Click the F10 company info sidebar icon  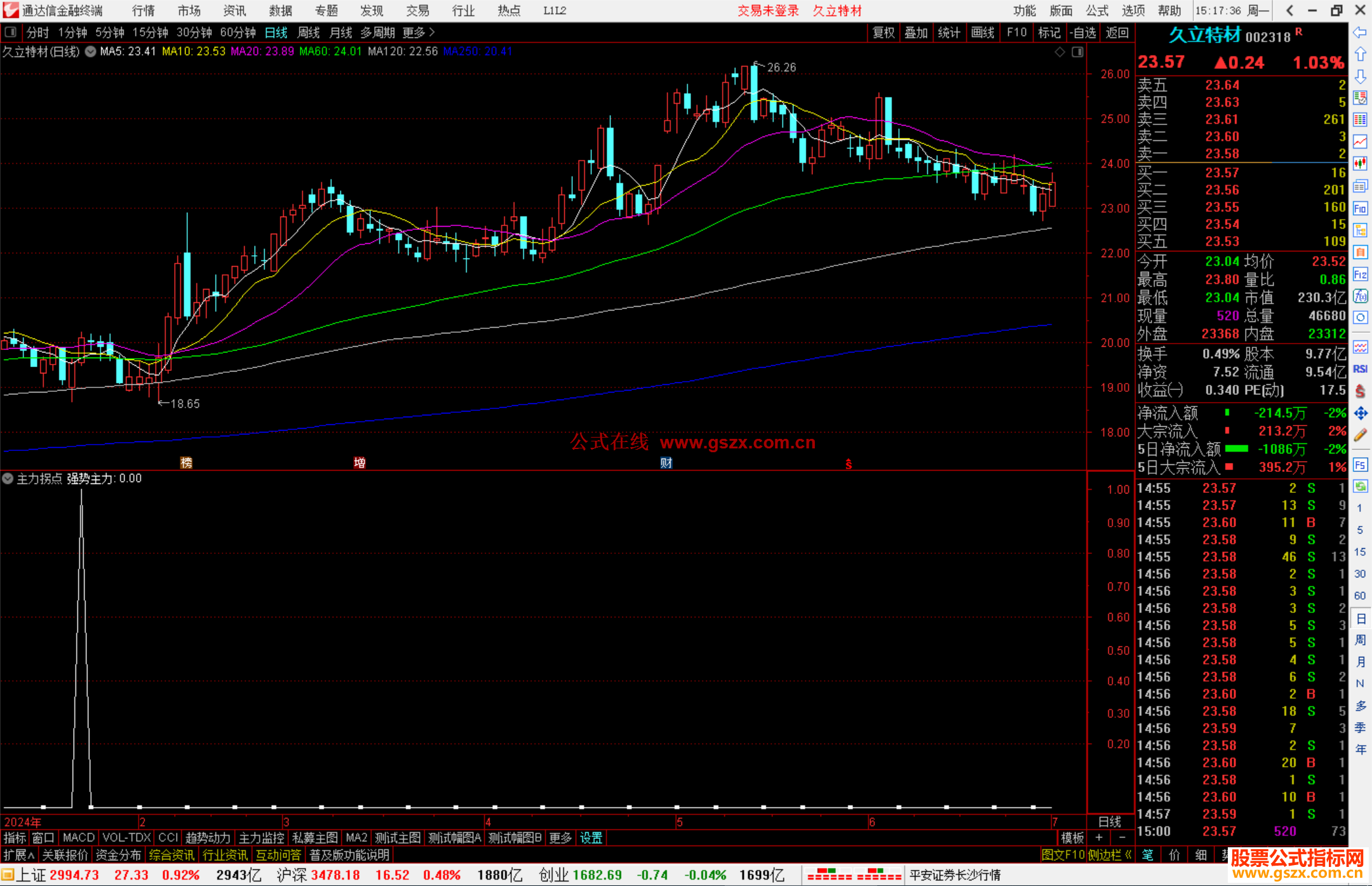tap(1360, 208)
